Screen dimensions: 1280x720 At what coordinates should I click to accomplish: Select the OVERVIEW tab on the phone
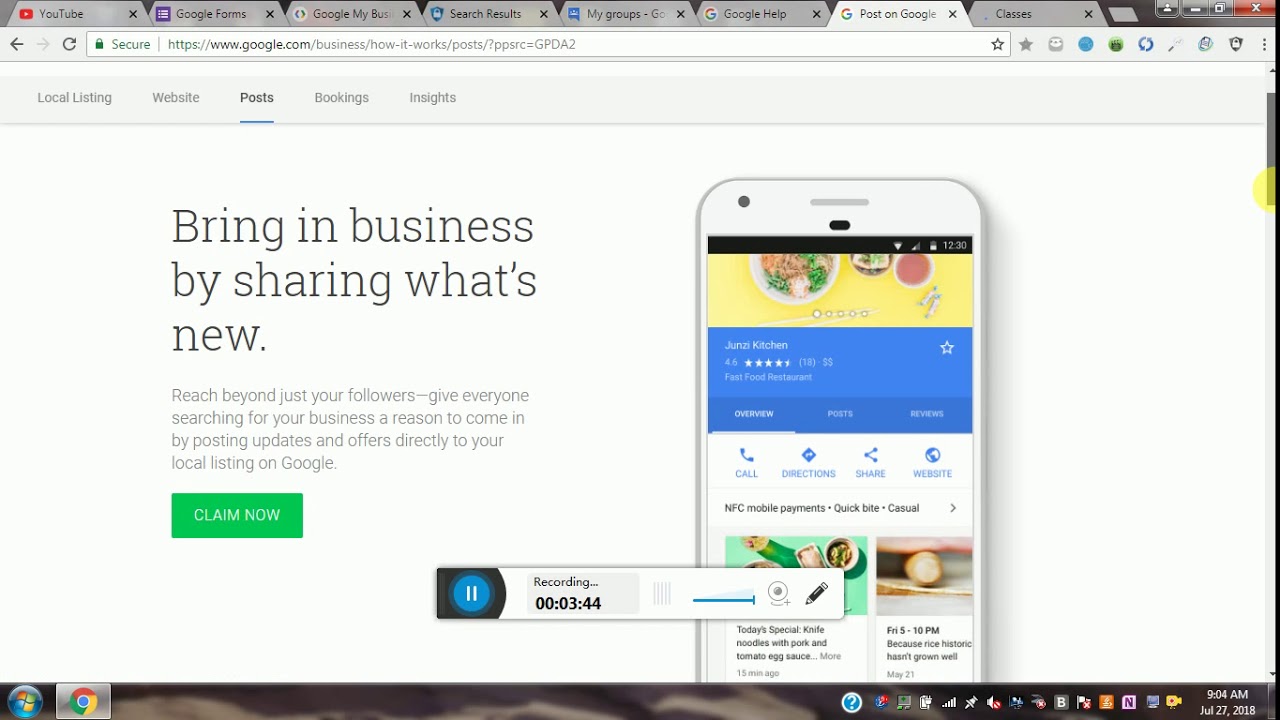(x=754, y=414)
